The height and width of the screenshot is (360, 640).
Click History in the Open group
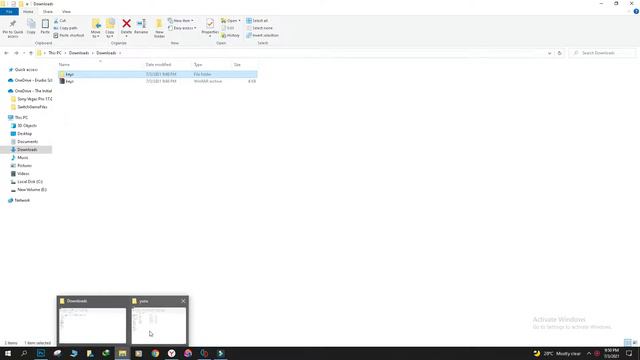click(x=231, y=36)
